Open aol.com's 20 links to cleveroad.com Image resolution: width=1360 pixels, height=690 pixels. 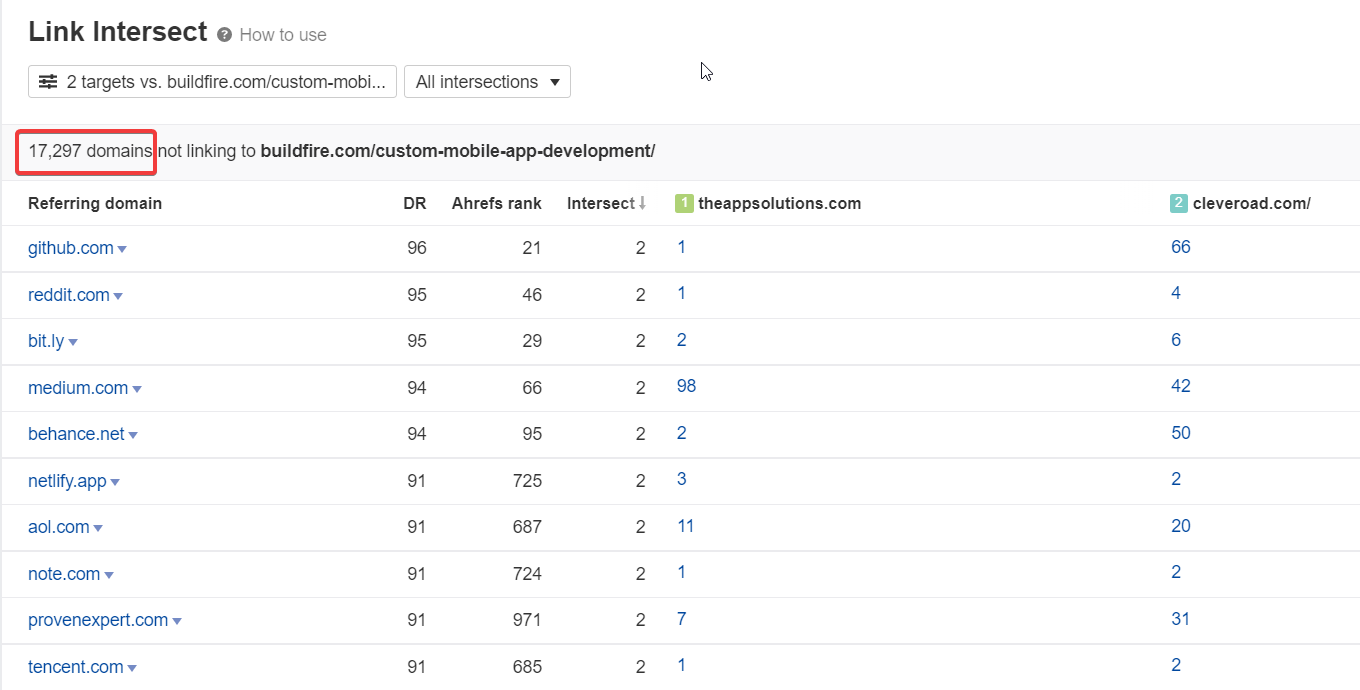tap(1181, 526)
